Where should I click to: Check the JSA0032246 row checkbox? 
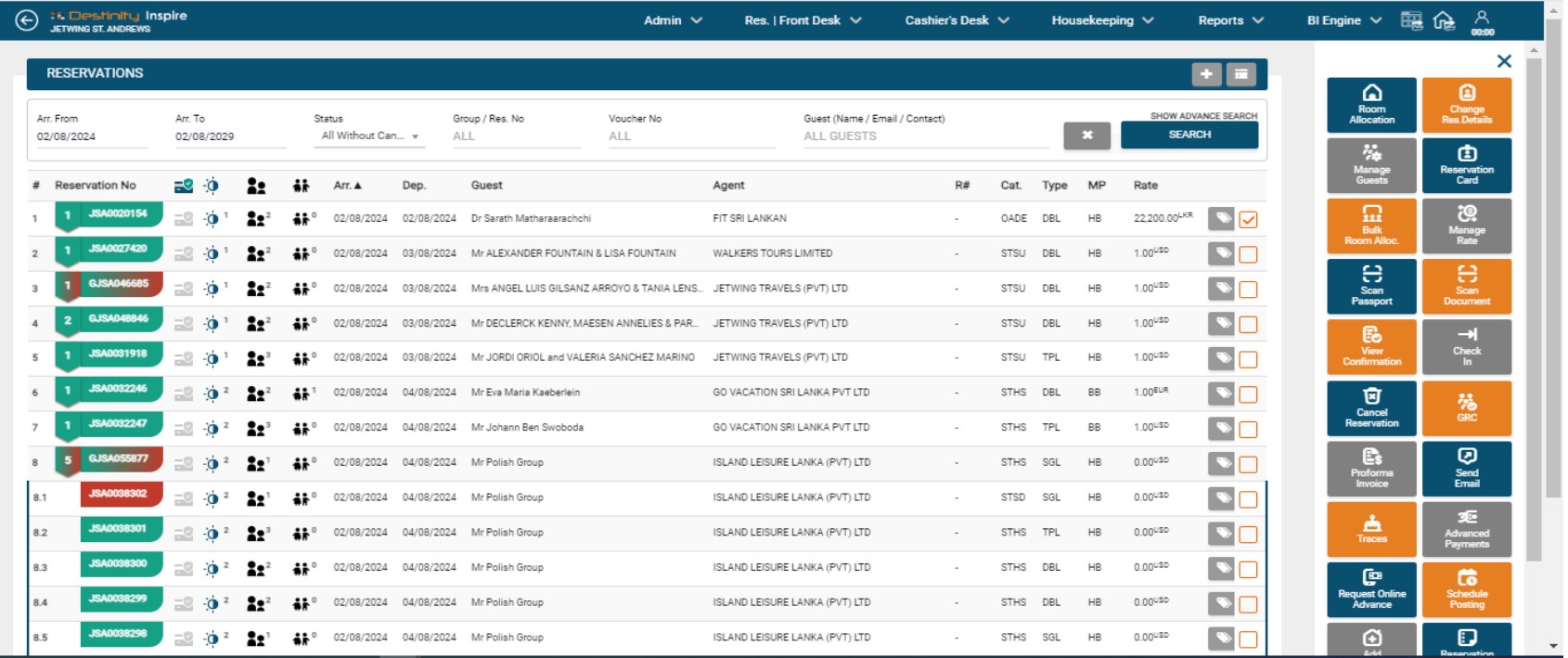pyautogui.click(x=1248, y=394)
